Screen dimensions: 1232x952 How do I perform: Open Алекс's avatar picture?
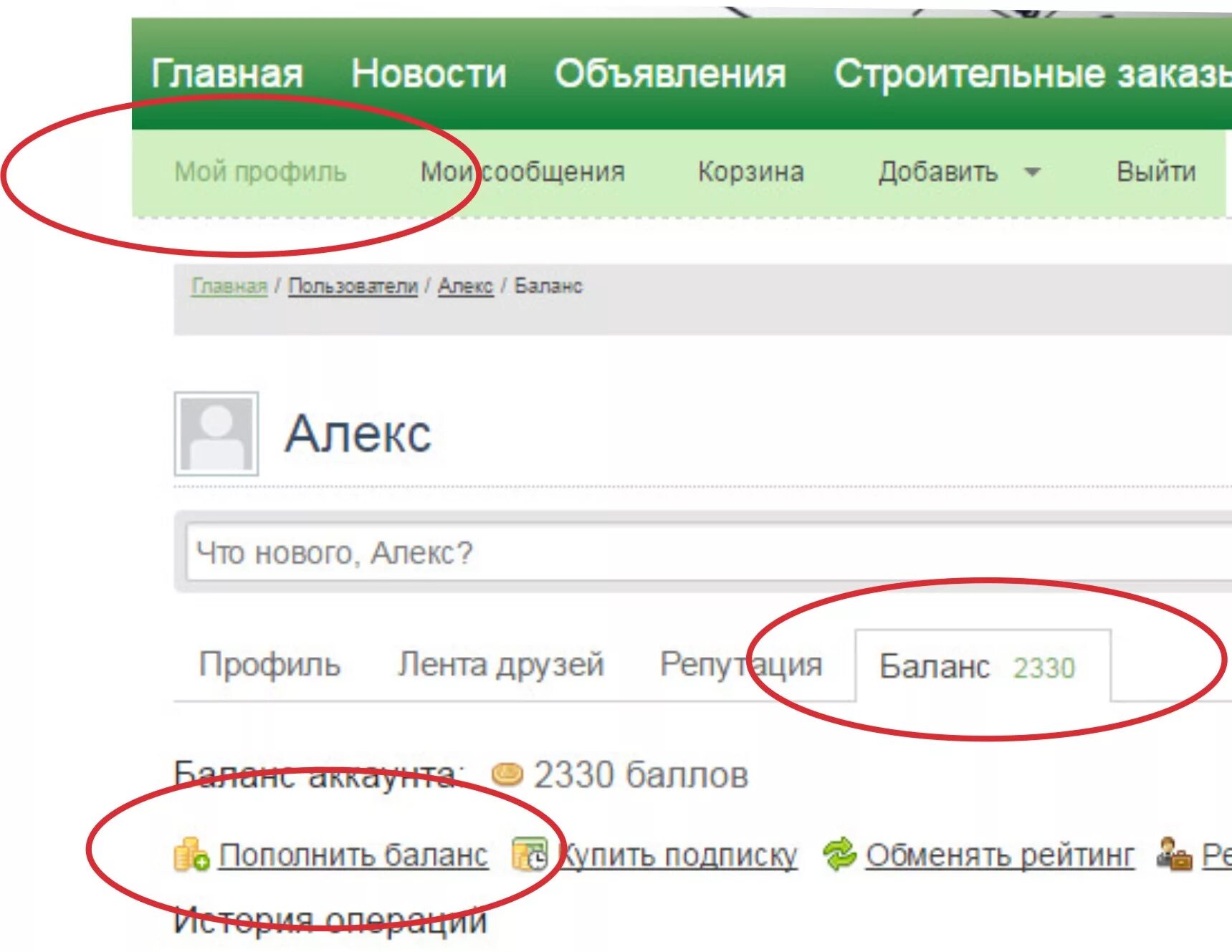point(216,433)
